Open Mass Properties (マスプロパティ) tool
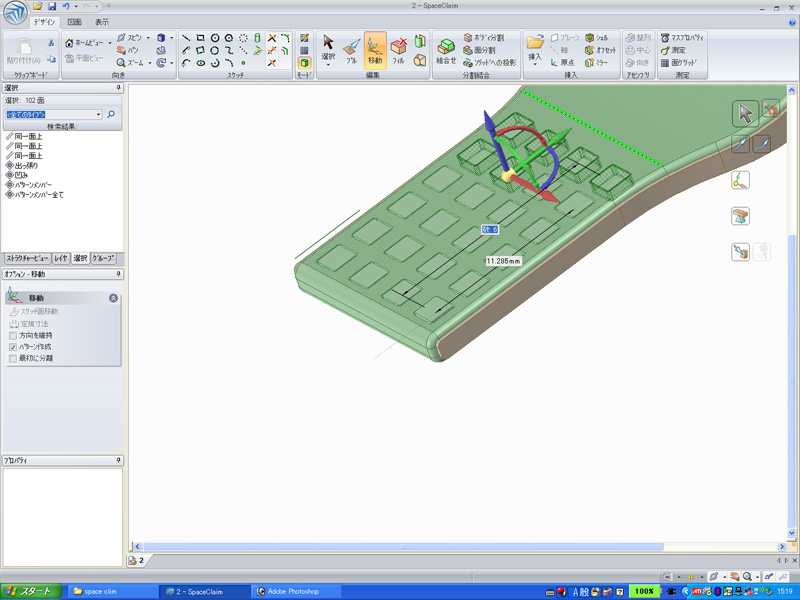 click(x=683, y=37)
